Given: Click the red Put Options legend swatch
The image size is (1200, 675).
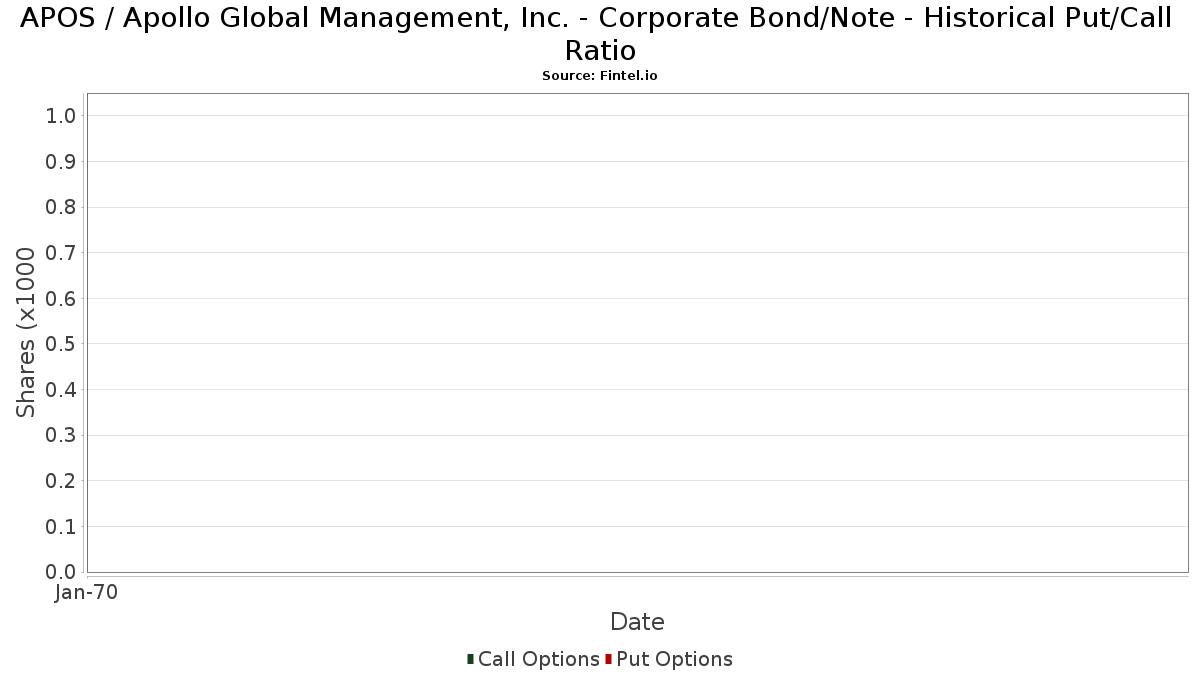Looking at the screenshot, I should click(x=608, y=659).
